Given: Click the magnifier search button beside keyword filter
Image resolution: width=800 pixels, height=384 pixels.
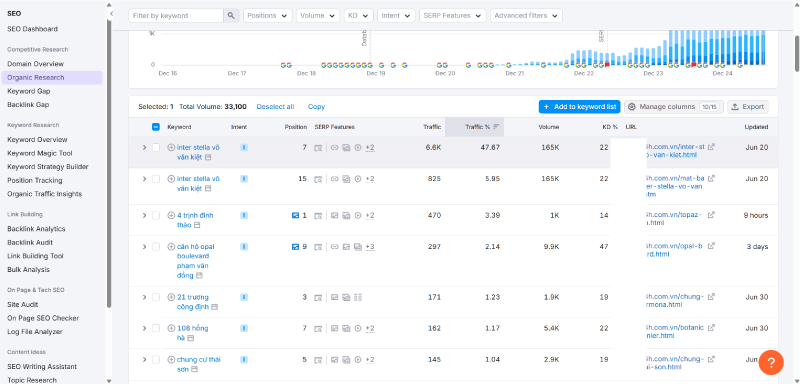Looking at the screenshot, I should pyautogui.click(x=231, y=16).
